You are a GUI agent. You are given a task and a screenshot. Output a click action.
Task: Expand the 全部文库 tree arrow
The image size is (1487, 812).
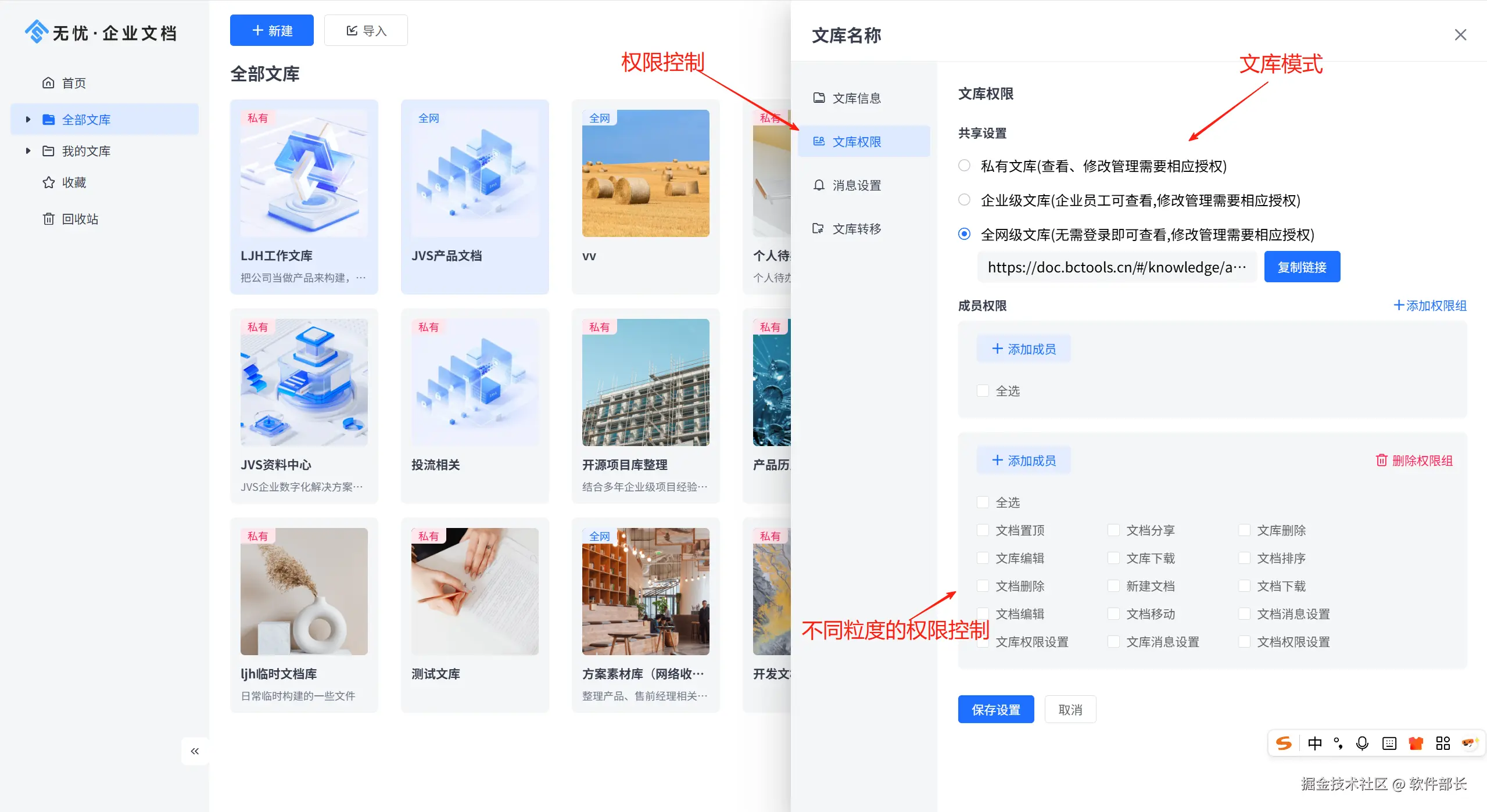pyautogui.click(x=28, y=120)
